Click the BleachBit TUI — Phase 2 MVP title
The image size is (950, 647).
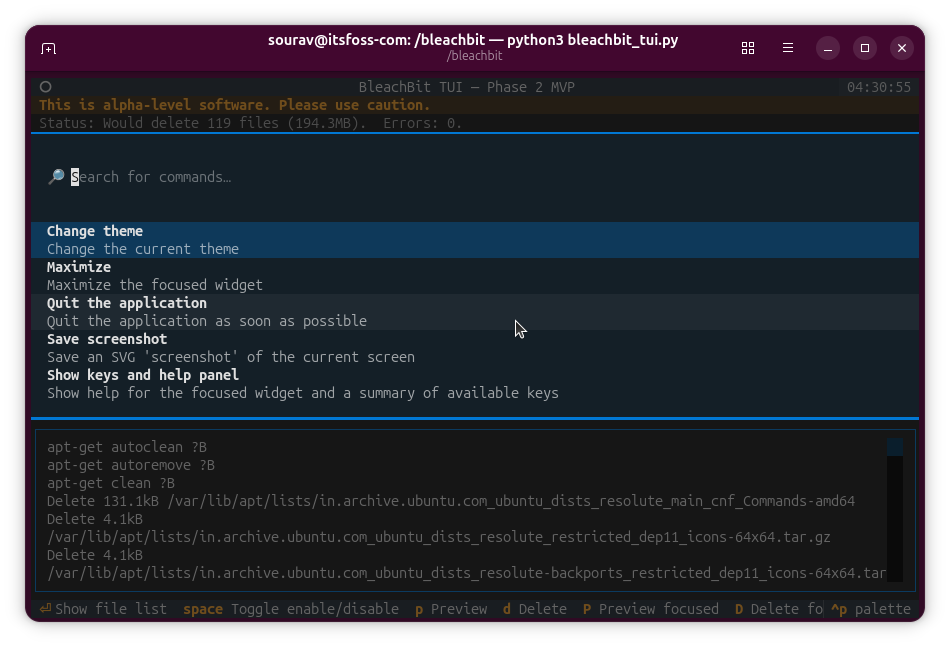467,87
